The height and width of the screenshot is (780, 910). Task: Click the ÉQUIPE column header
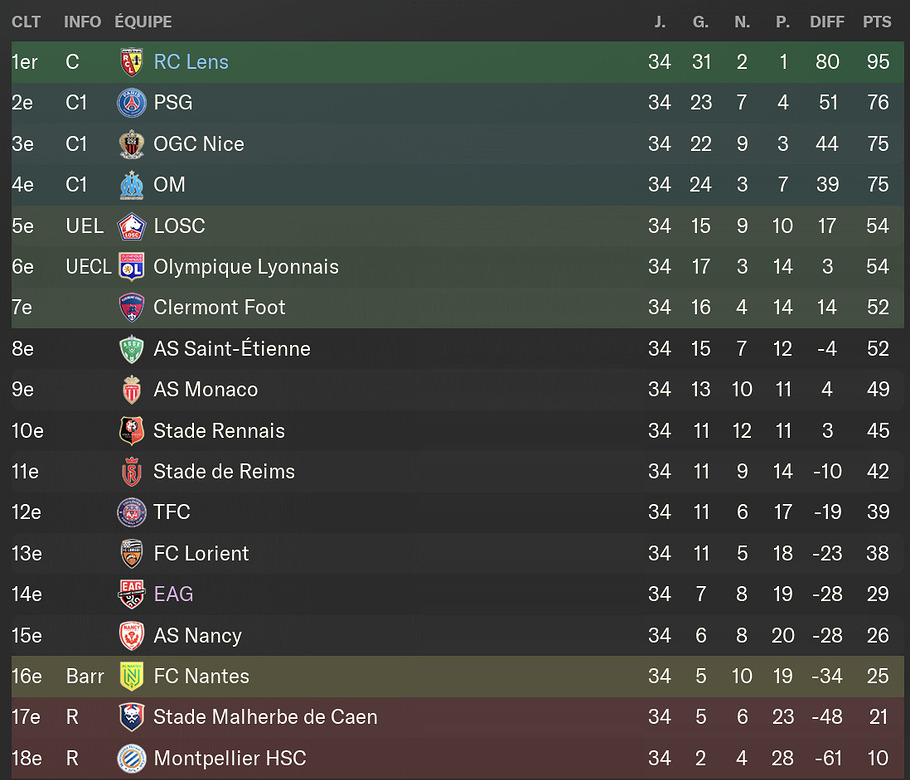[143, 21]
